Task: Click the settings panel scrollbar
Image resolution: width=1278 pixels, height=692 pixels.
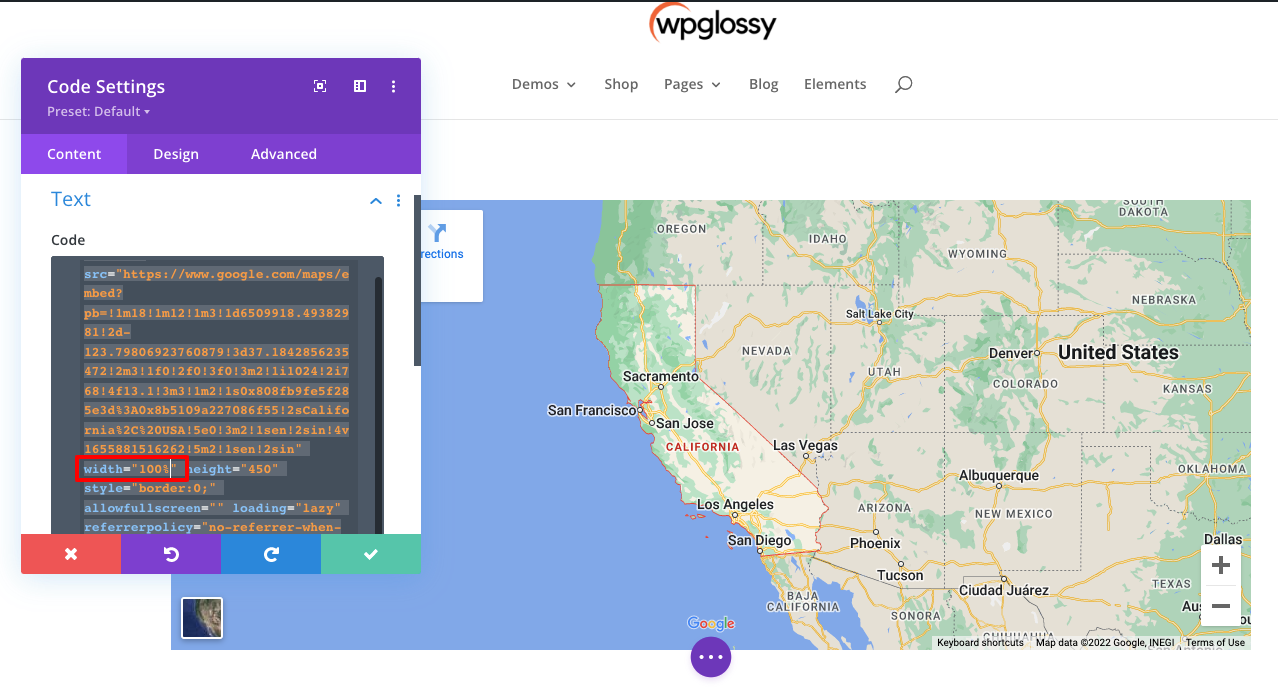Action: tap(418, 280)
